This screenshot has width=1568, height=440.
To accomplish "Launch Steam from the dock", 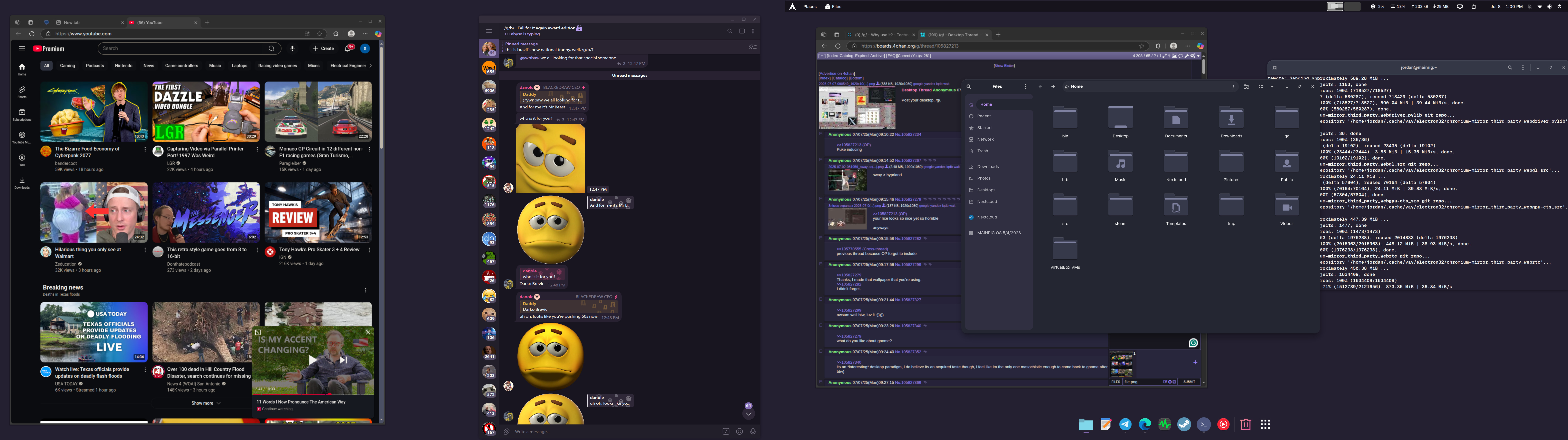I will 1184,425.
